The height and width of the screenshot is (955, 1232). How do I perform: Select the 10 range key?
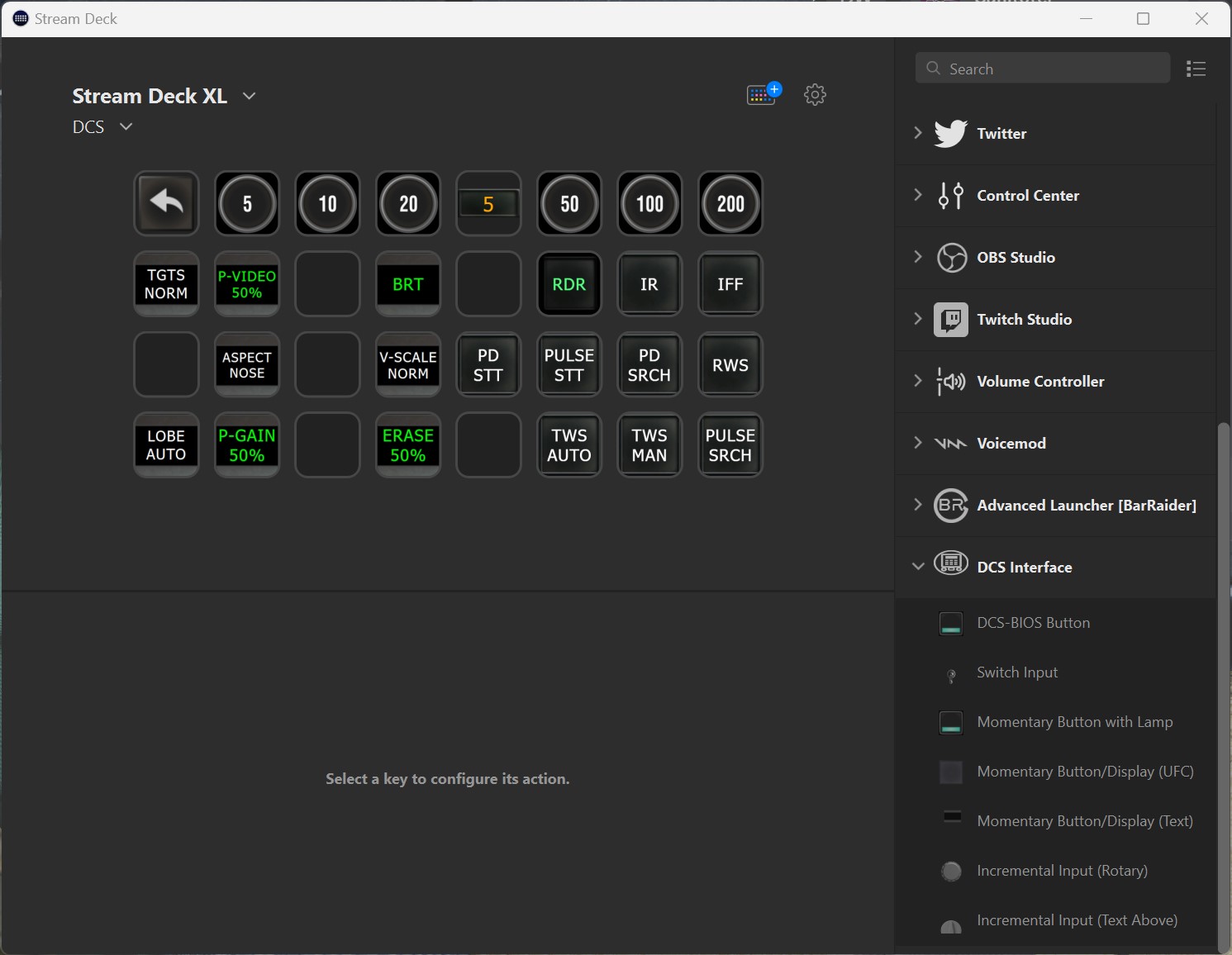[327, 203]
